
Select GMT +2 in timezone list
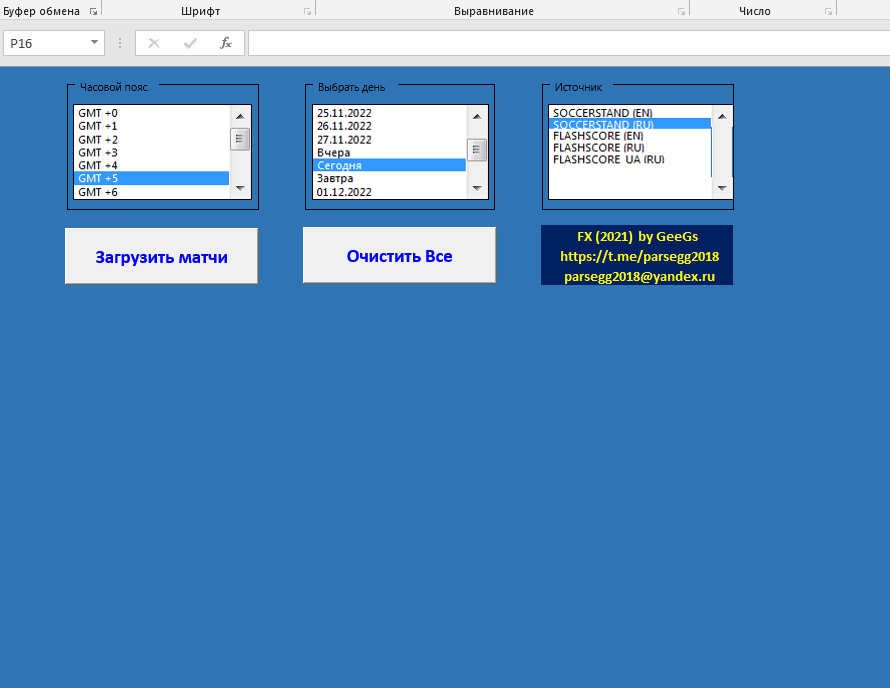152,140
